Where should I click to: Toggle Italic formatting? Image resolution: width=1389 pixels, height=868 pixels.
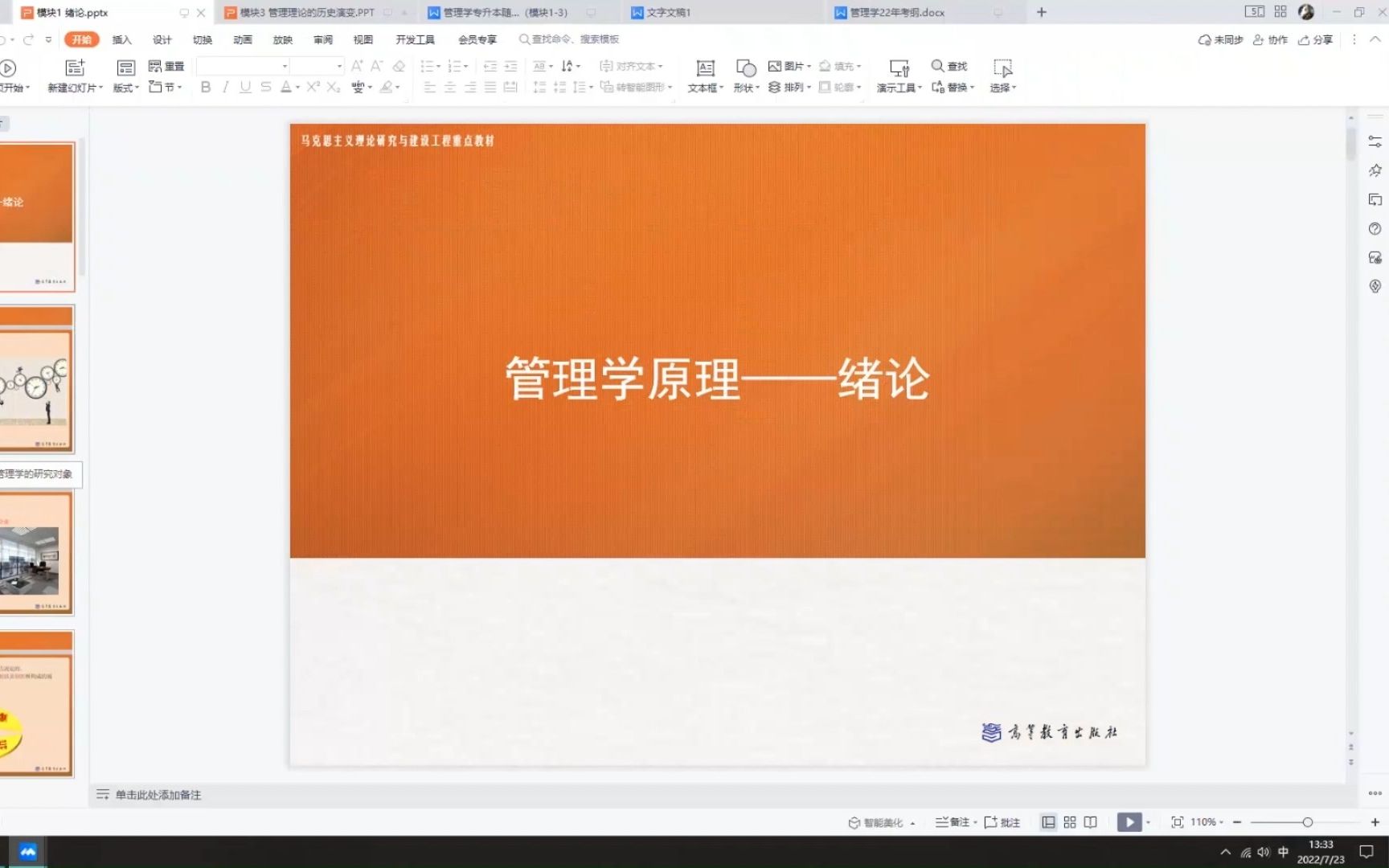[x=226, y=87]
